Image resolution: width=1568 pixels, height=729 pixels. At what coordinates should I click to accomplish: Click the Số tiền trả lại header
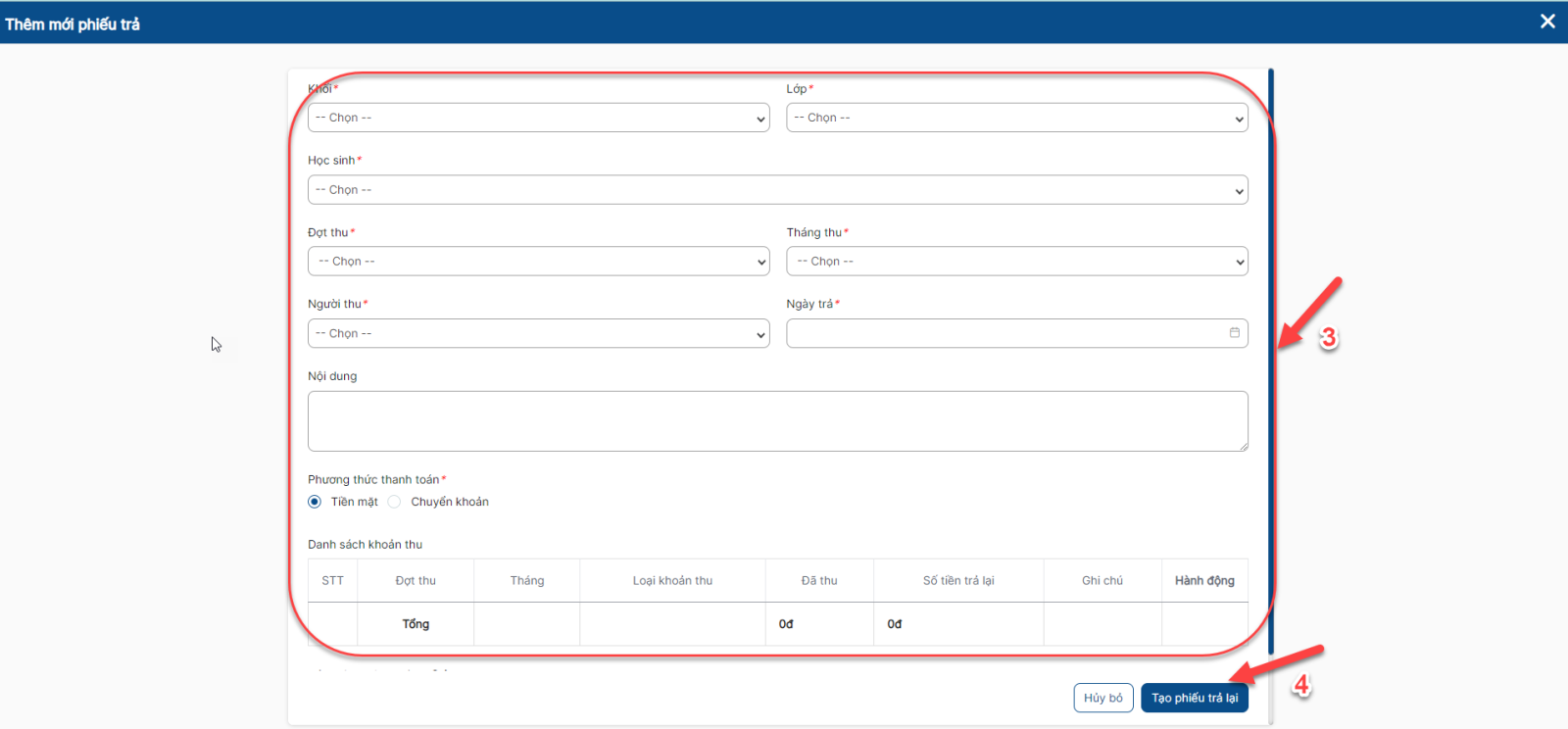[958, 581]
